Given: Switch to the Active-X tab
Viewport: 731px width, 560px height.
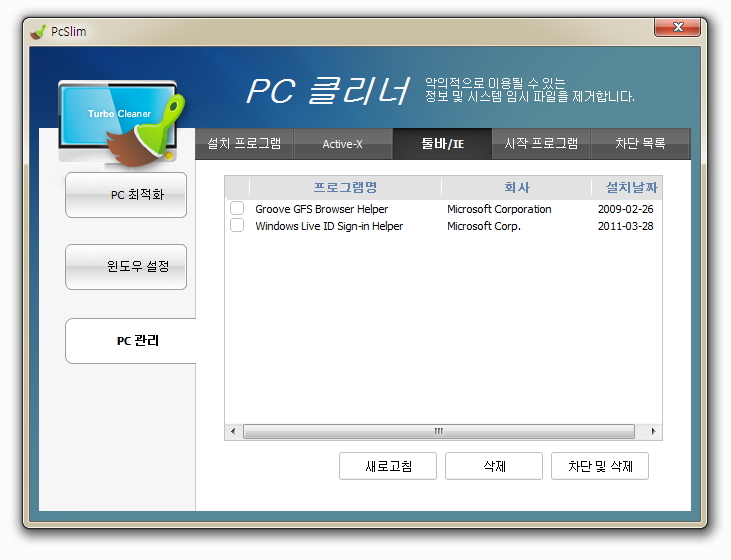Looking at the screenshot, I should pyautogui.click(x=342, y=144).
